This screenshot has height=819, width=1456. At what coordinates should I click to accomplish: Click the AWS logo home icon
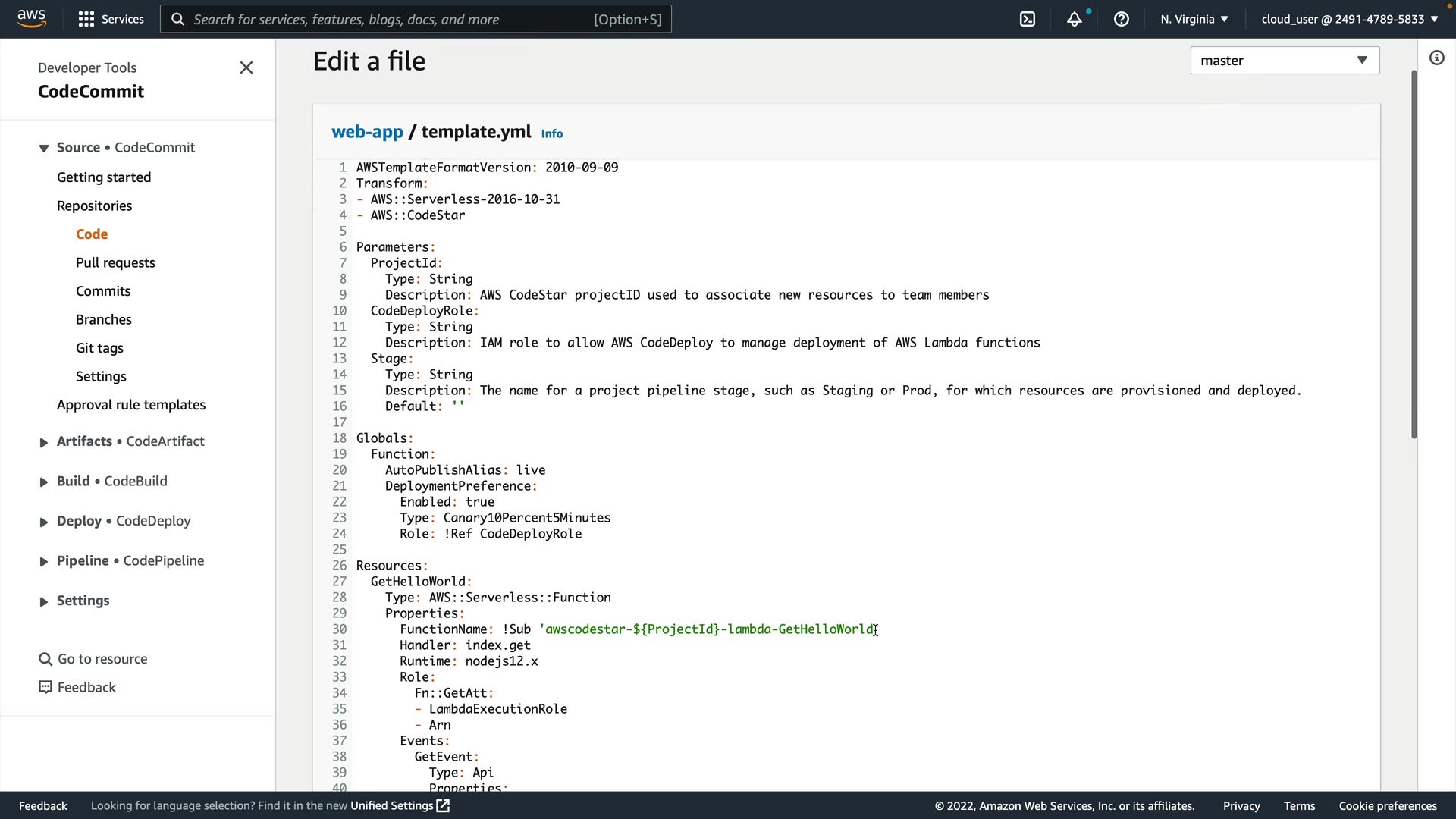tap(31, 18)
